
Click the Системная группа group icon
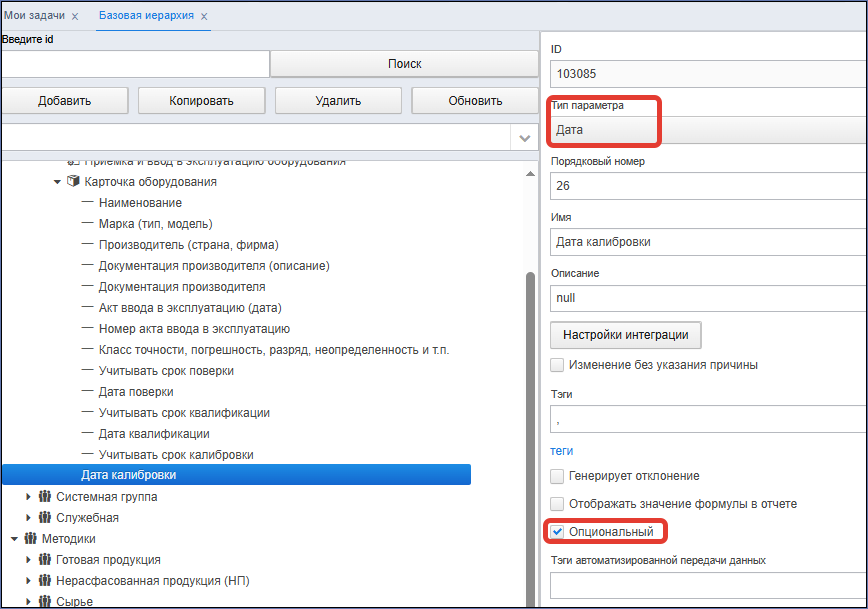[45, 496]
